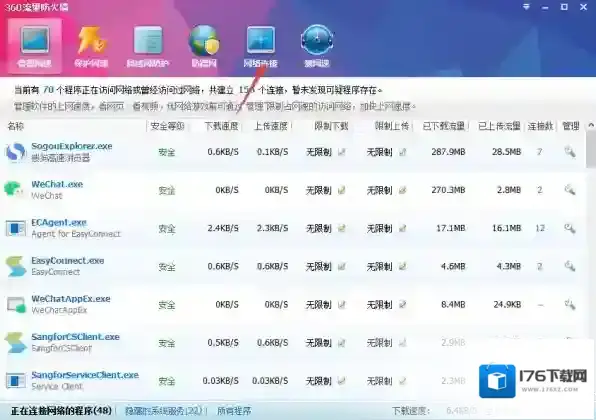
Task: Edit upload limit for SangforCSClient.exe
Action: click(403, 343)
